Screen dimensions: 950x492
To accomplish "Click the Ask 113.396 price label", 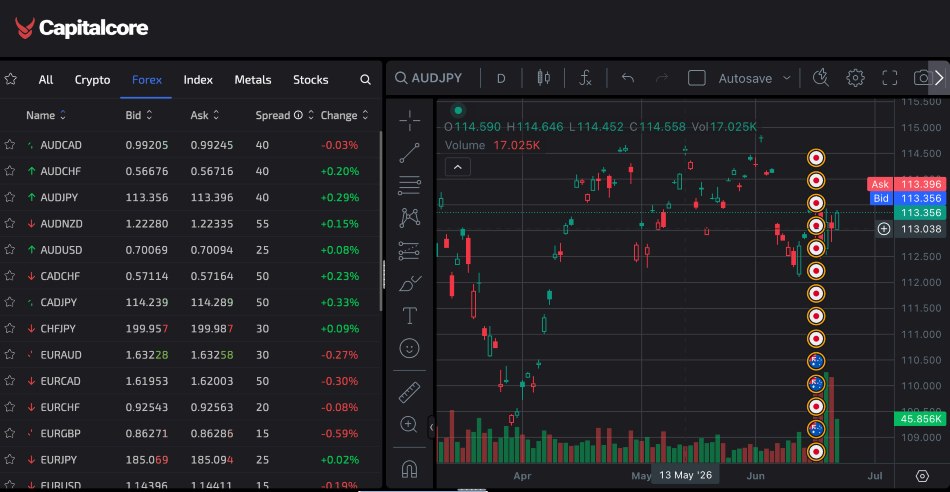I will [x=906, y=184].
